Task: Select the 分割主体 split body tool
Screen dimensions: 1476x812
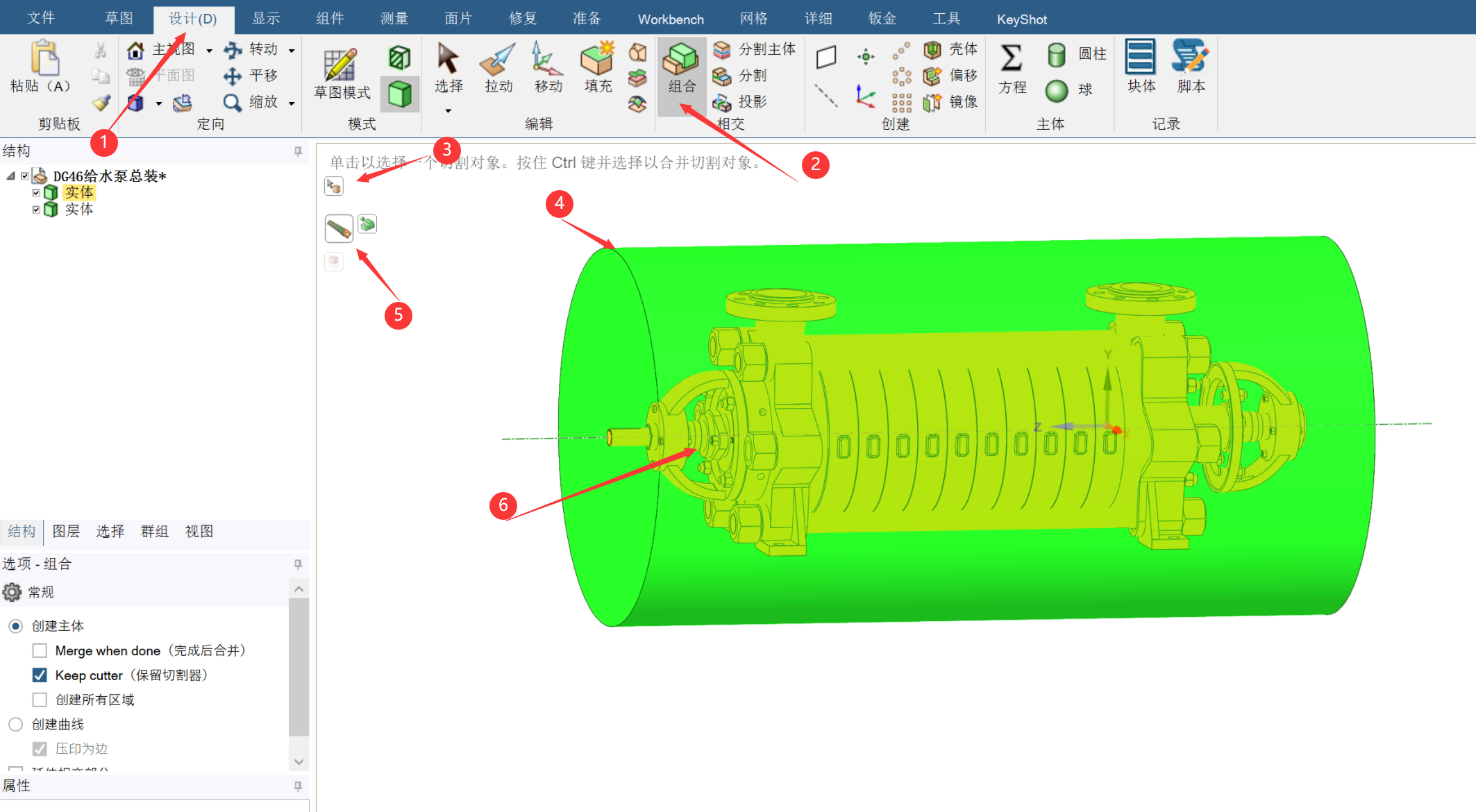Action: tap(755, 49)
